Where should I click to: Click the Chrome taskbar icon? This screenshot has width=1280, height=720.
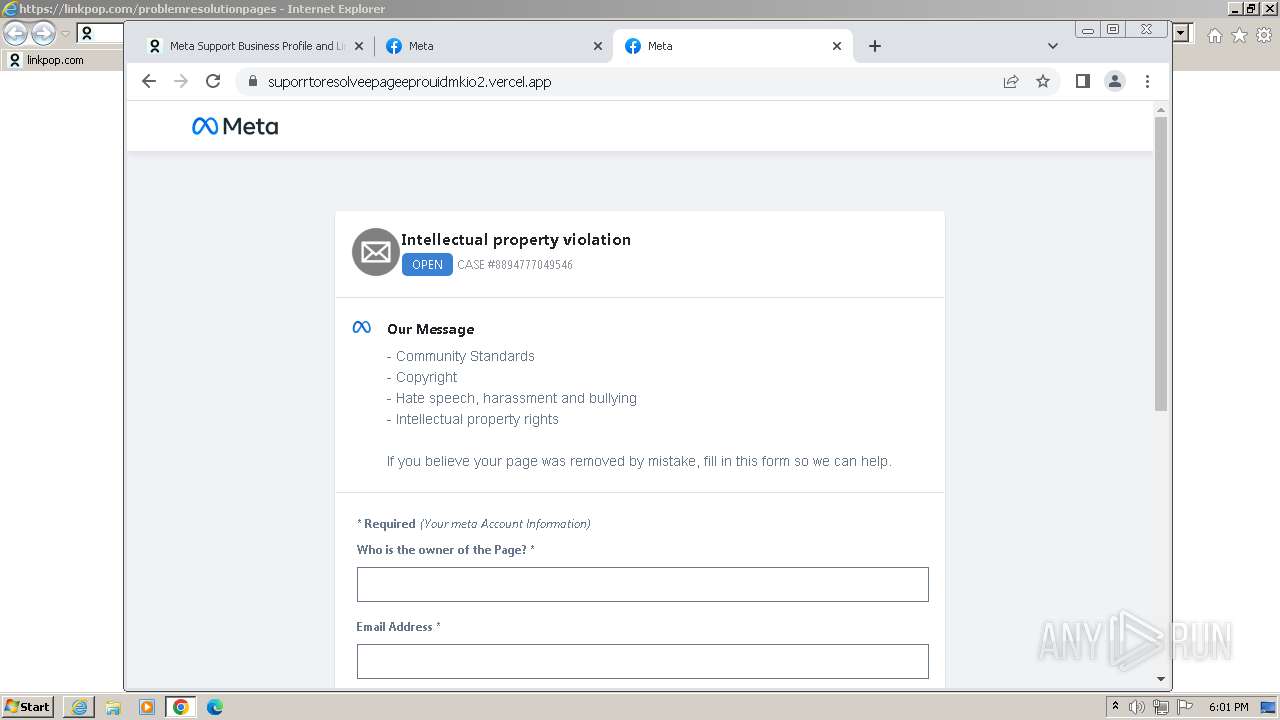point(181,707)
